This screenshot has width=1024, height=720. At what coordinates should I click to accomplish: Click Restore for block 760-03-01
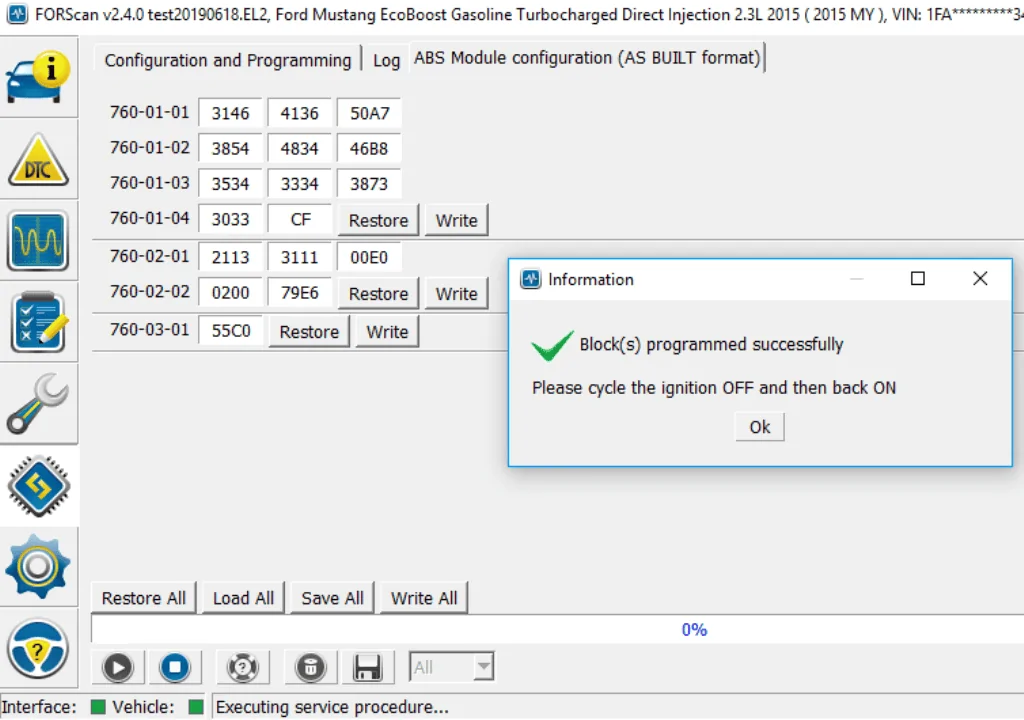pos(309,331)
